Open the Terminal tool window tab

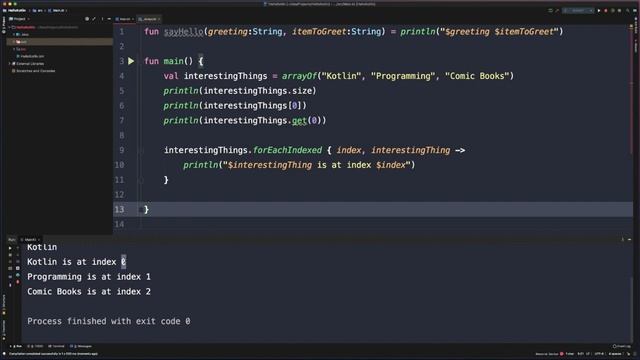(56, 346)
